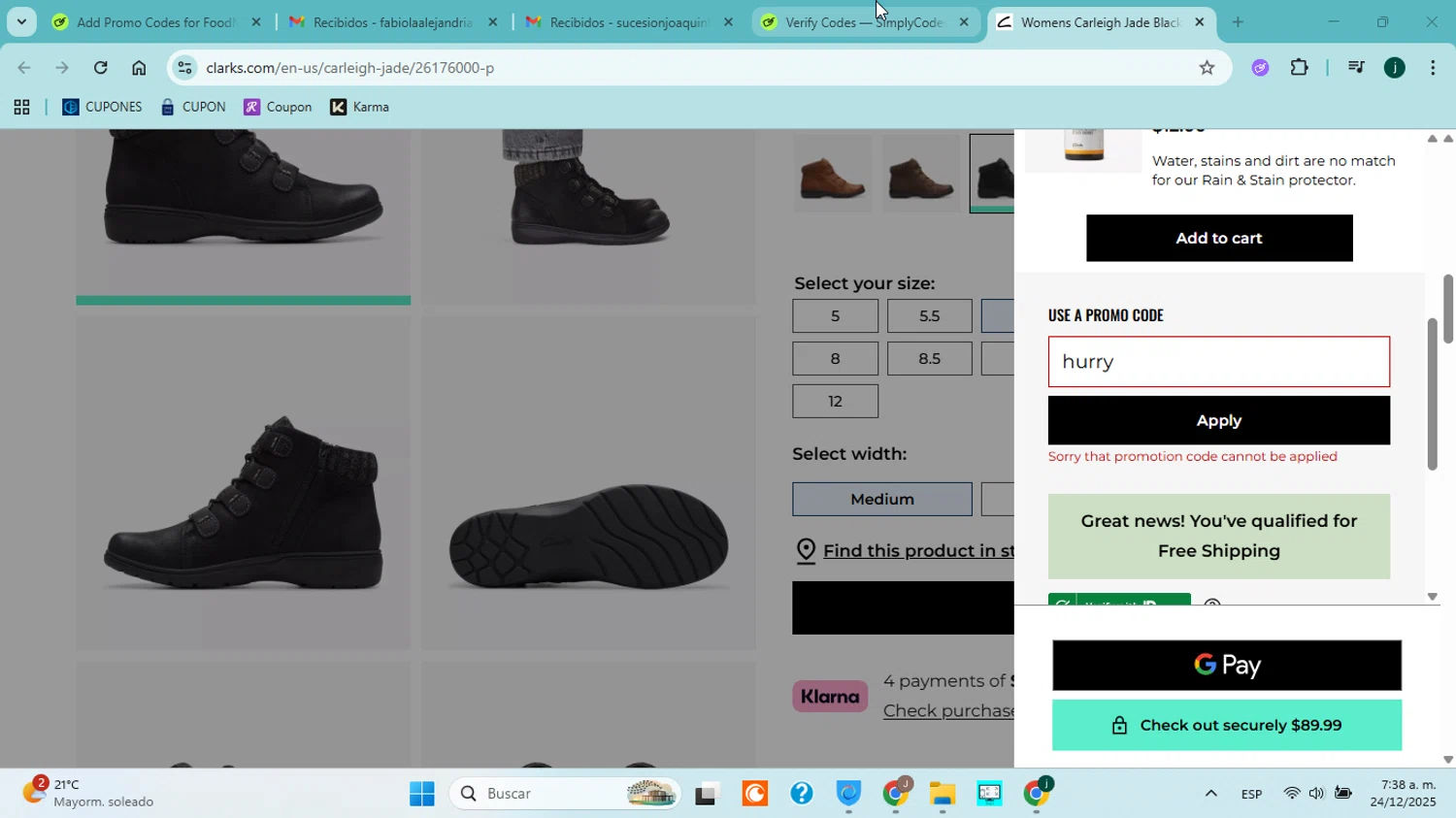Select size 5.5
The width and height of the screenshot is (1456, 818).
click(929, 316)
